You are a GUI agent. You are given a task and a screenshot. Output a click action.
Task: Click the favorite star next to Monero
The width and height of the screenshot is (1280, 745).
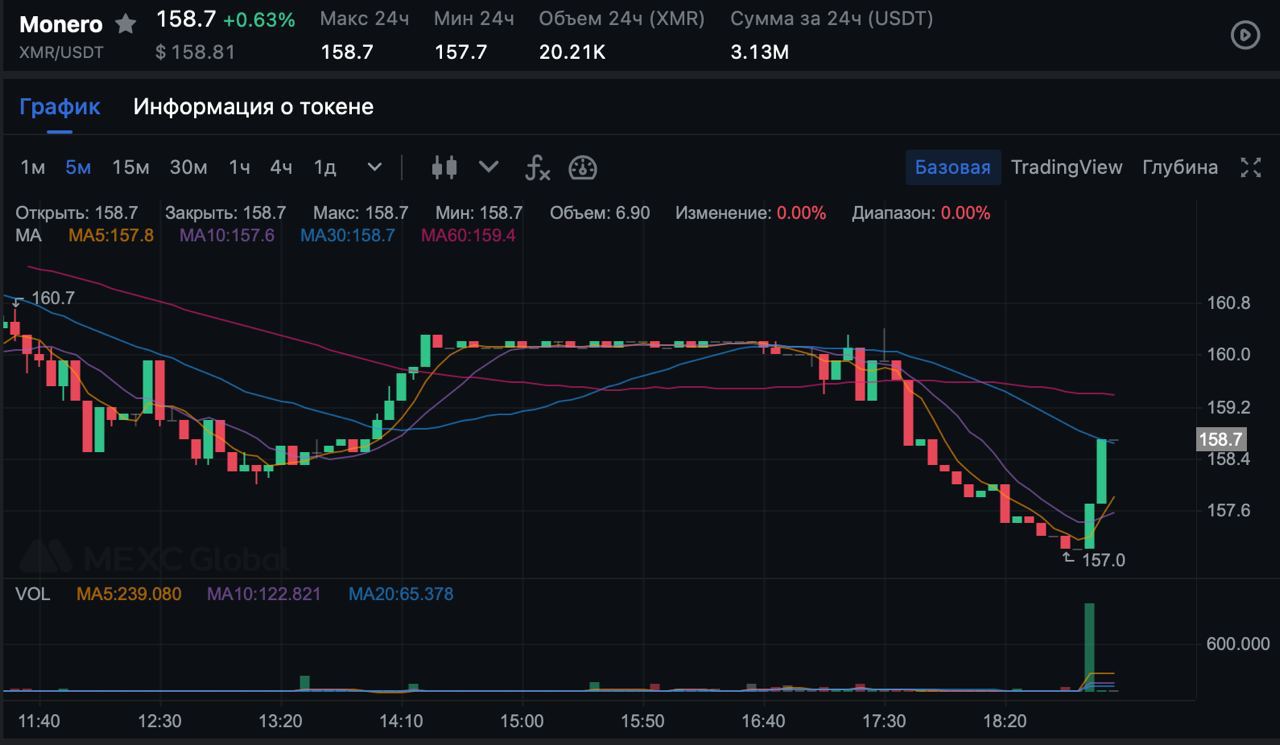coord(125,23)
